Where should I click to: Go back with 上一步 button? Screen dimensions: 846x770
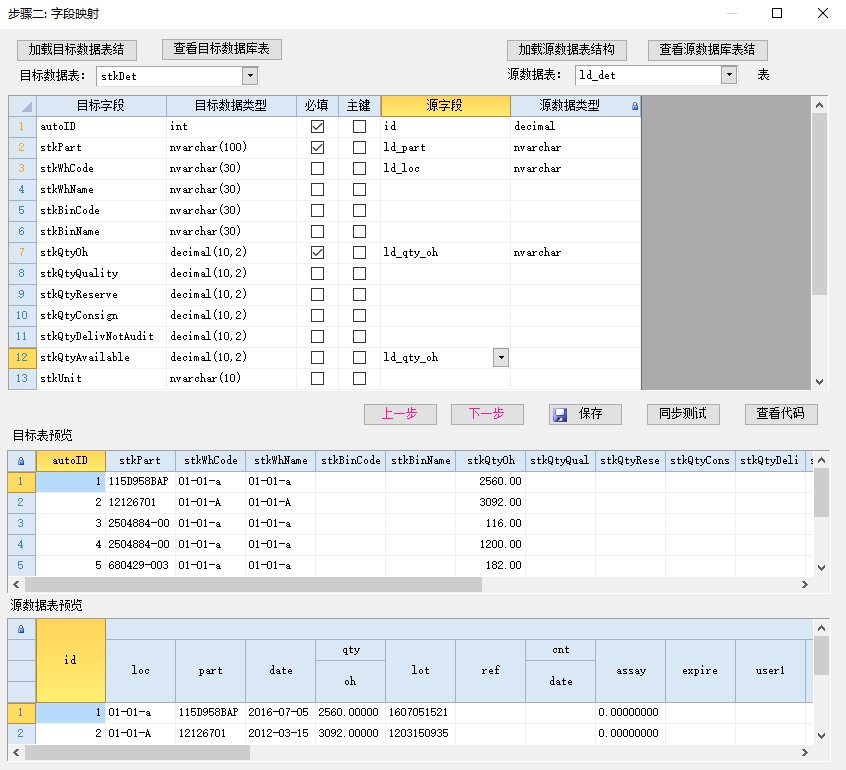400,414
